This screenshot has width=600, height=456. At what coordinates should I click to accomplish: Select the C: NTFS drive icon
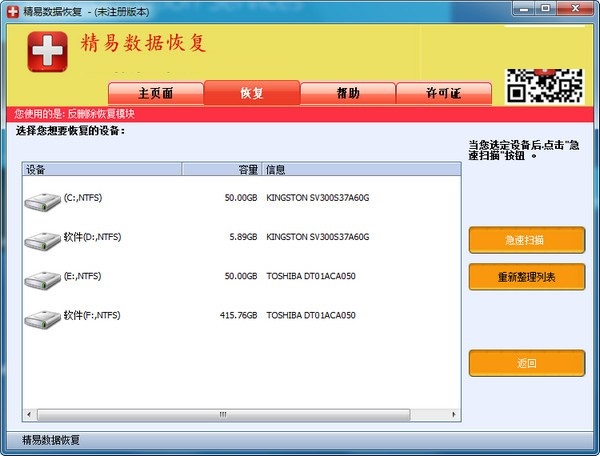(42, 202)
